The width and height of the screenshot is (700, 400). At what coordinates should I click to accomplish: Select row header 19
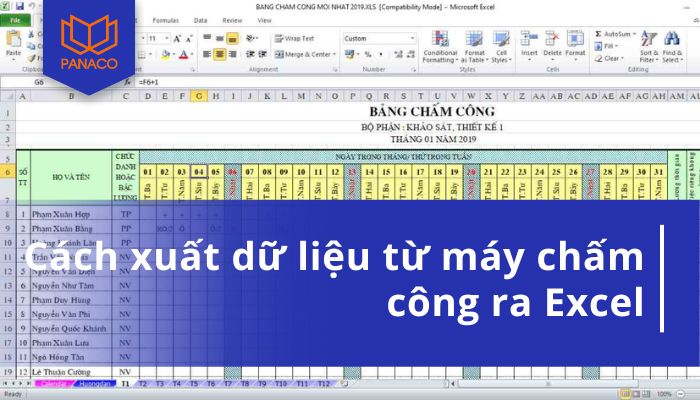click(x=8, y=371)
